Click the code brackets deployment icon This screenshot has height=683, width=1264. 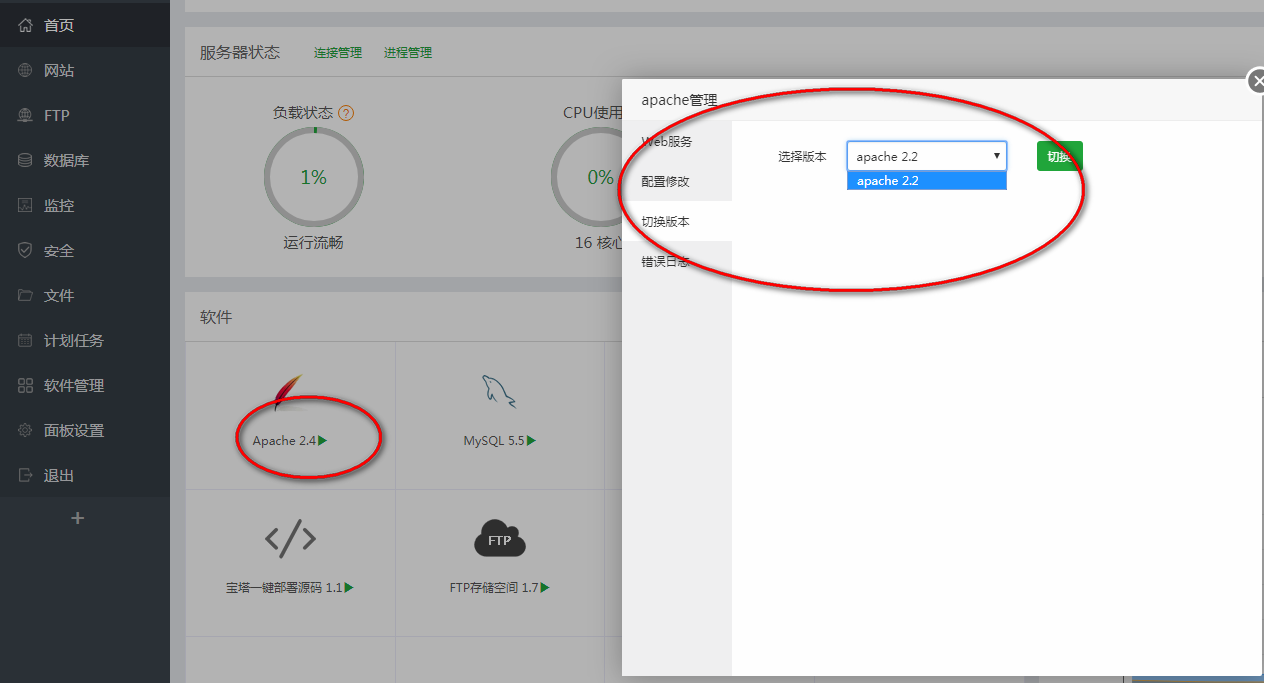(290, 539)
